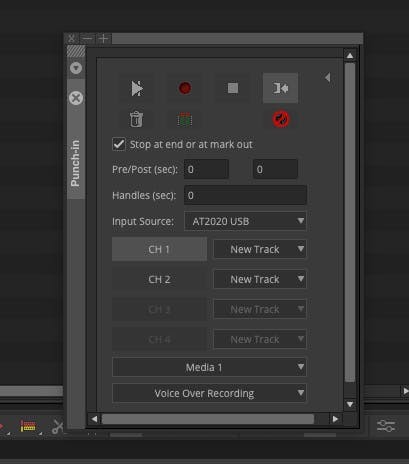Click the red and yellow track icon in bottom toolbar
Viewport: 409px width, 464px height.
28,426
